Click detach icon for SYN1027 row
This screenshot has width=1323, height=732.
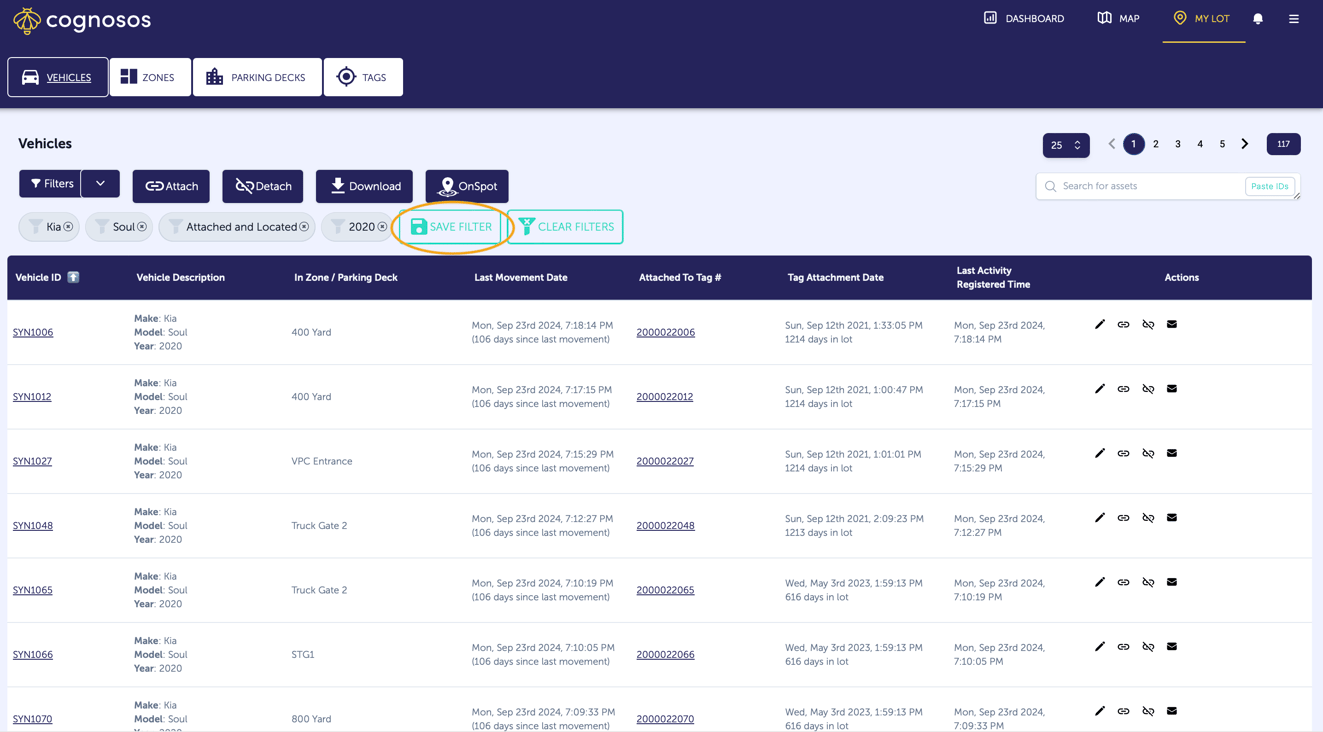(x=1148, y=453)
